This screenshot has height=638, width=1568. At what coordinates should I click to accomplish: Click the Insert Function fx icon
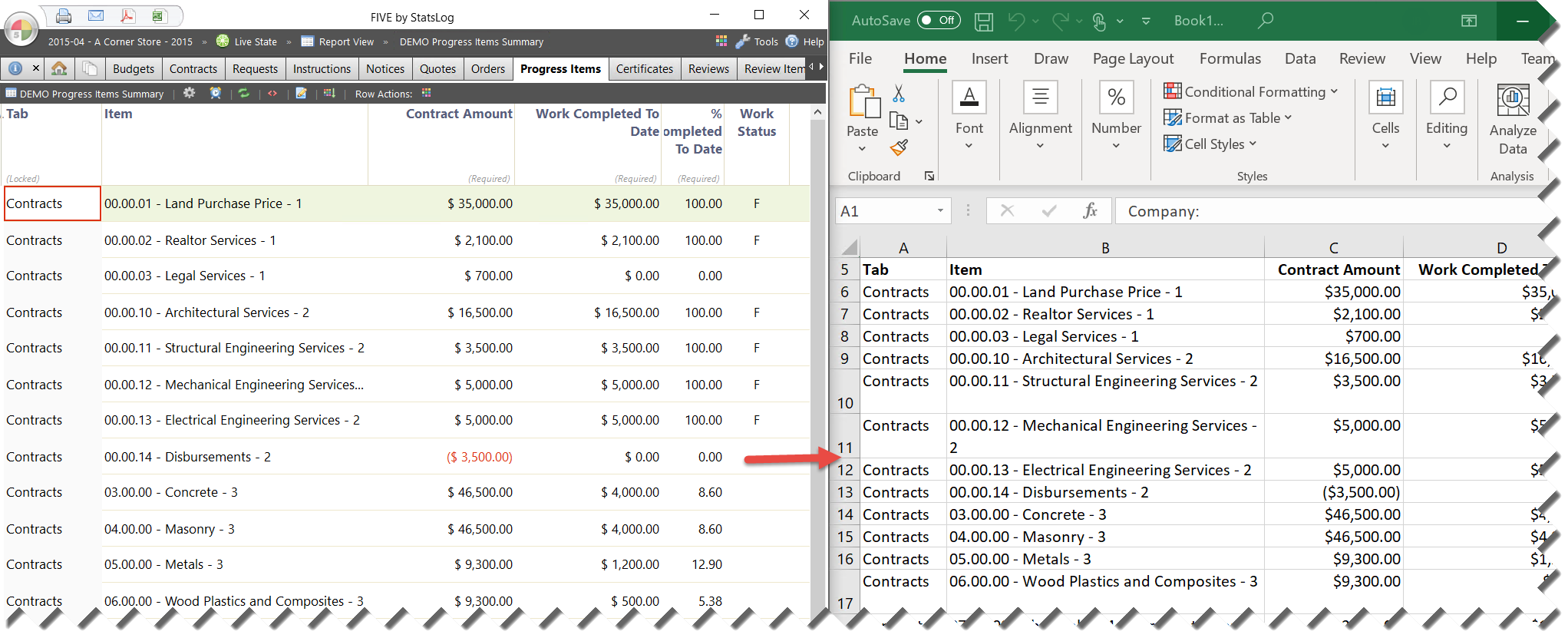click(x=1090, y=210)
